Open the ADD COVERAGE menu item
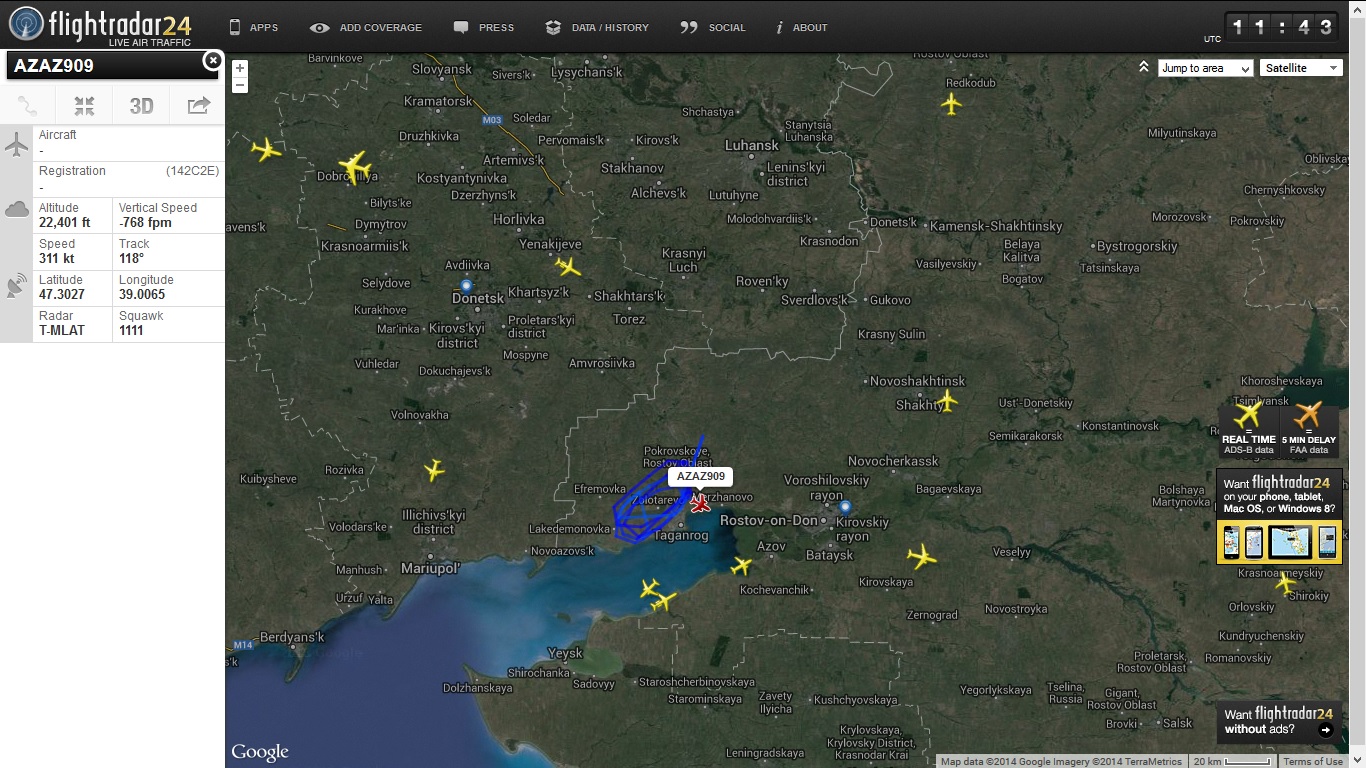This screenshot has width=1366, height=768. [366, 27]
